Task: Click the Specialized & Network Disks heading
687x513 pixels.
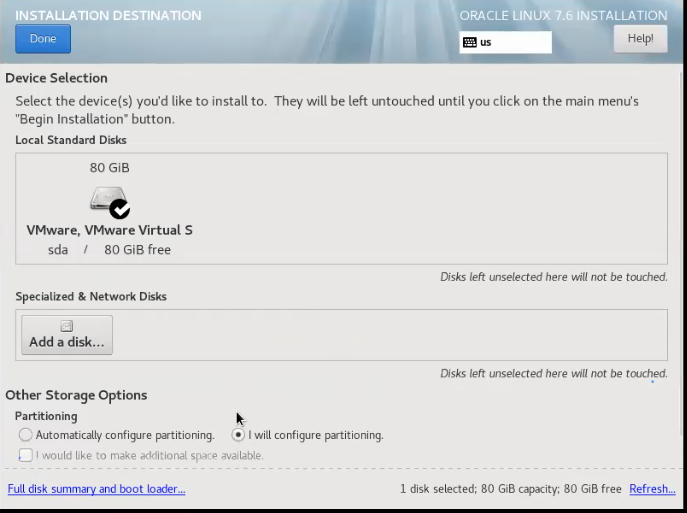Action: click(91, 297)
